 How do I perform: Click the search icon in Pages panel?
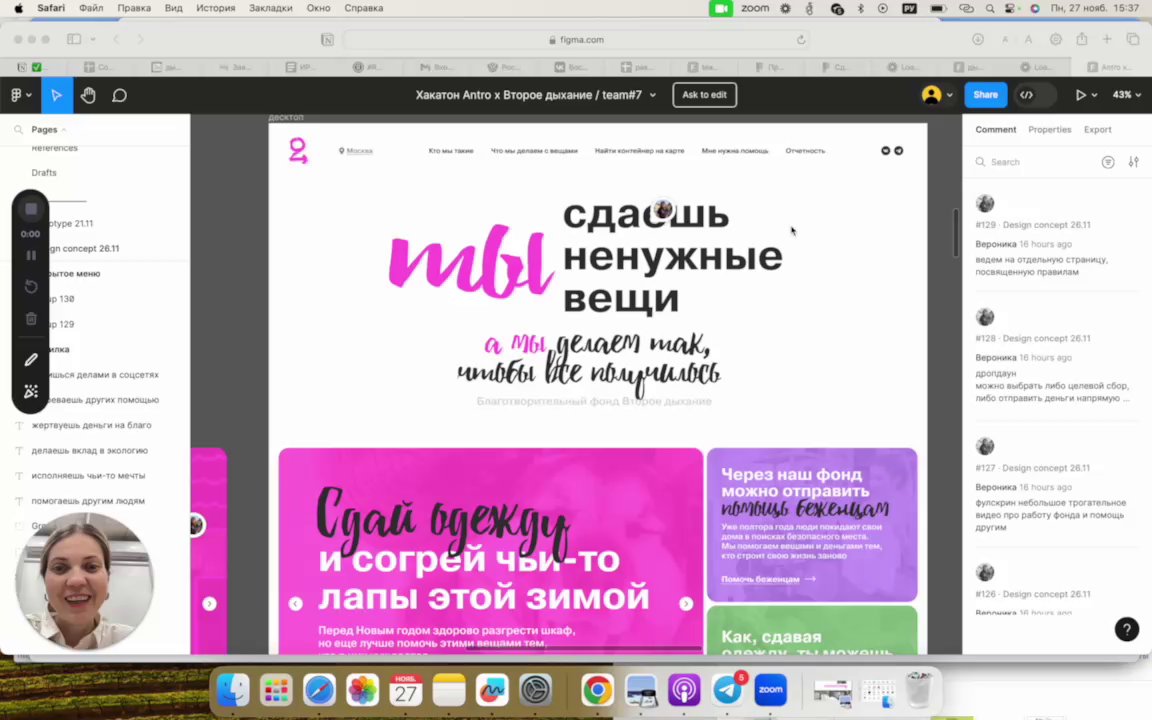[x=18, y=129]
